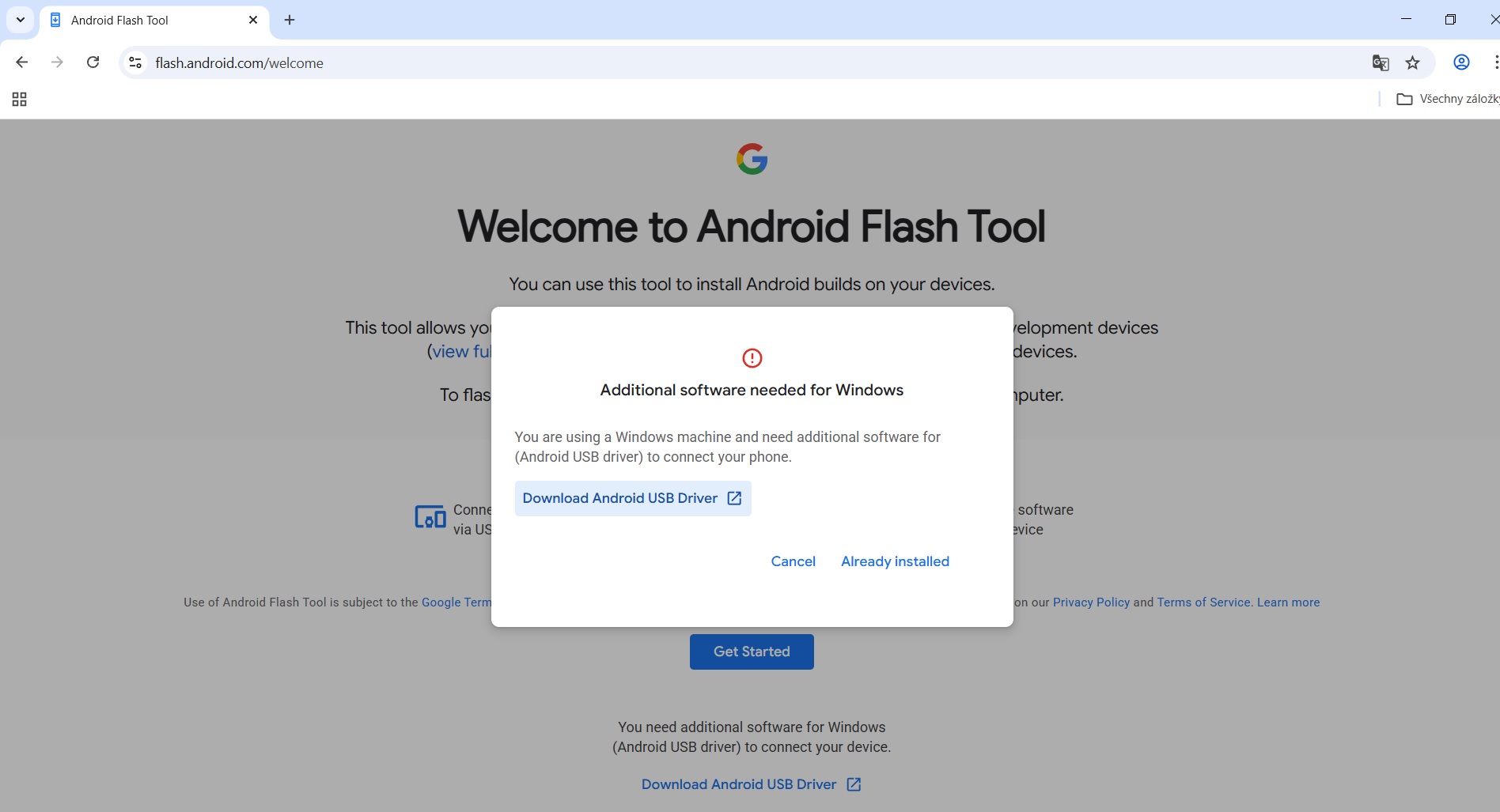Click the address bar URL field
The width and height of the screenshot is (1500, 812).
[x=752, y=62]
